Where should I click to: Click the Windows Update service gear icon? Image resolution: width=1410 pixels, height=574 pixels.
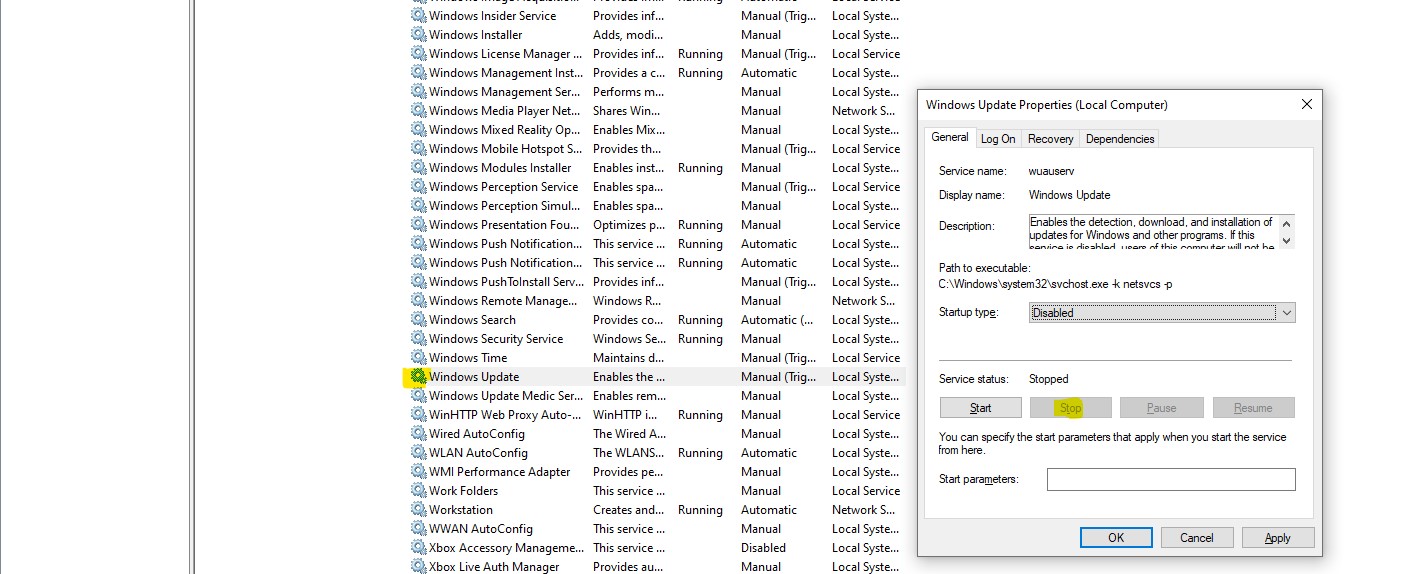(418, 377)
